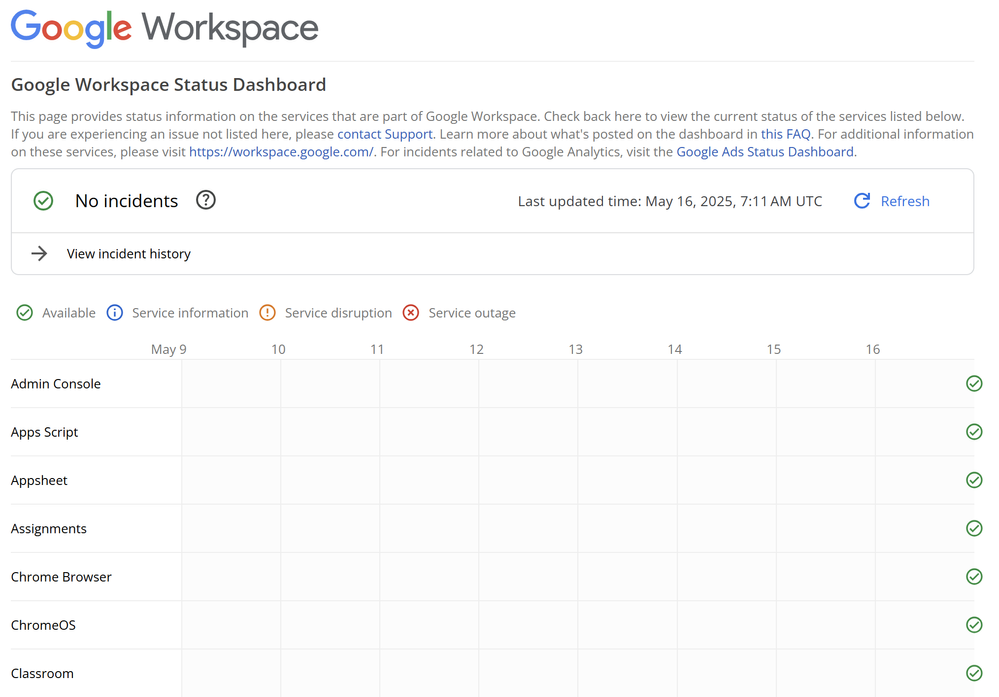The image size is (999, 697).
Task: Open the contact Support link
Action: click(x=385, y=134)
